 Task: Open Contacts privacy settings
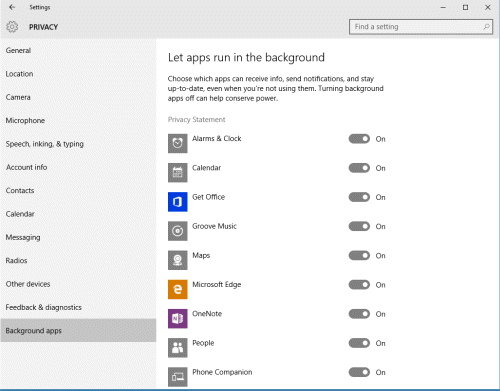point(78,190)
